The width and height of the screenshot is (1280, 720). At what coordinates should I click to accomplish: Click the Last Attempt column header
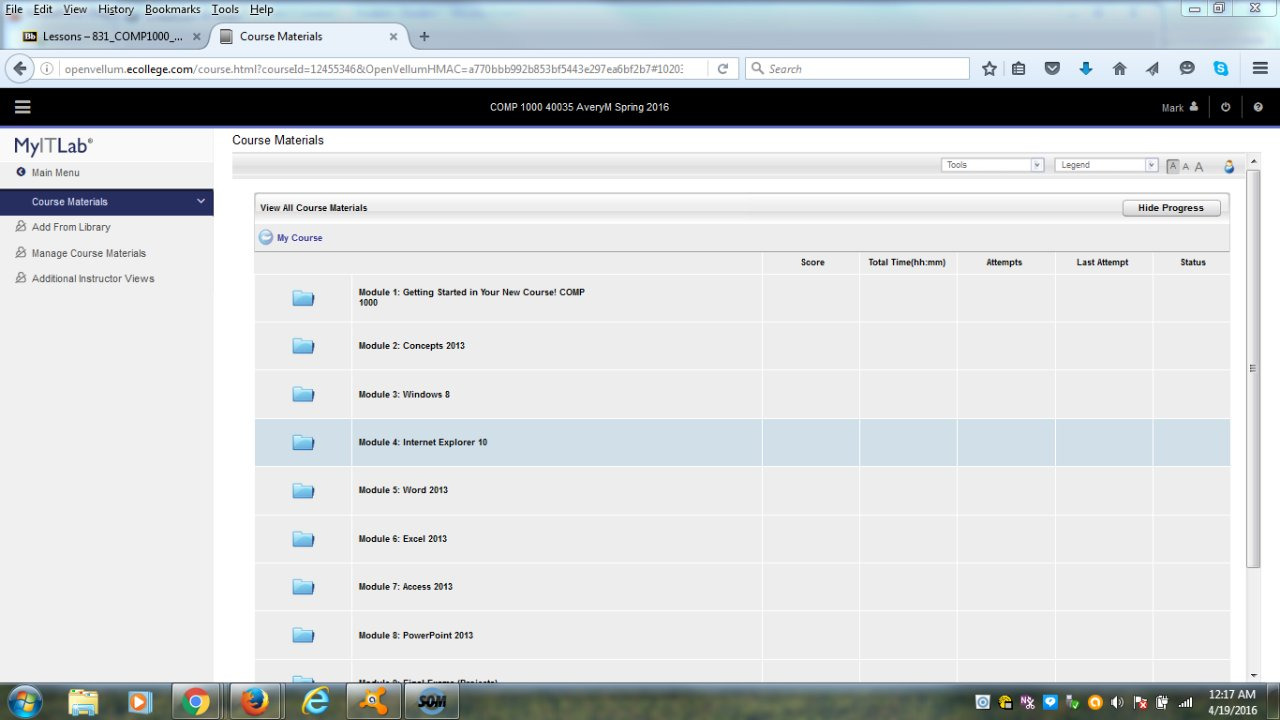point(1102,262)
